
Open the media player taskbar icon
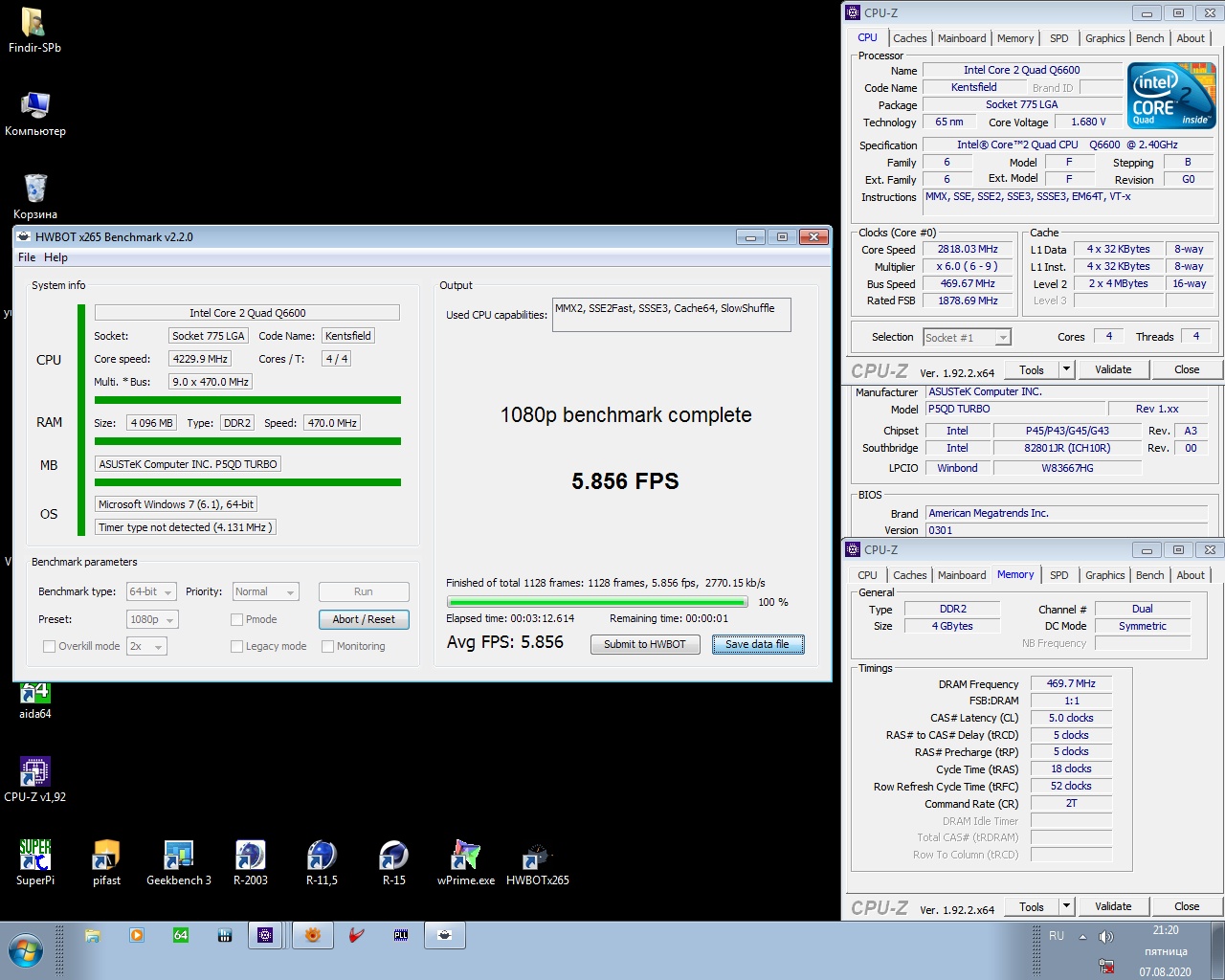(137, 936)
